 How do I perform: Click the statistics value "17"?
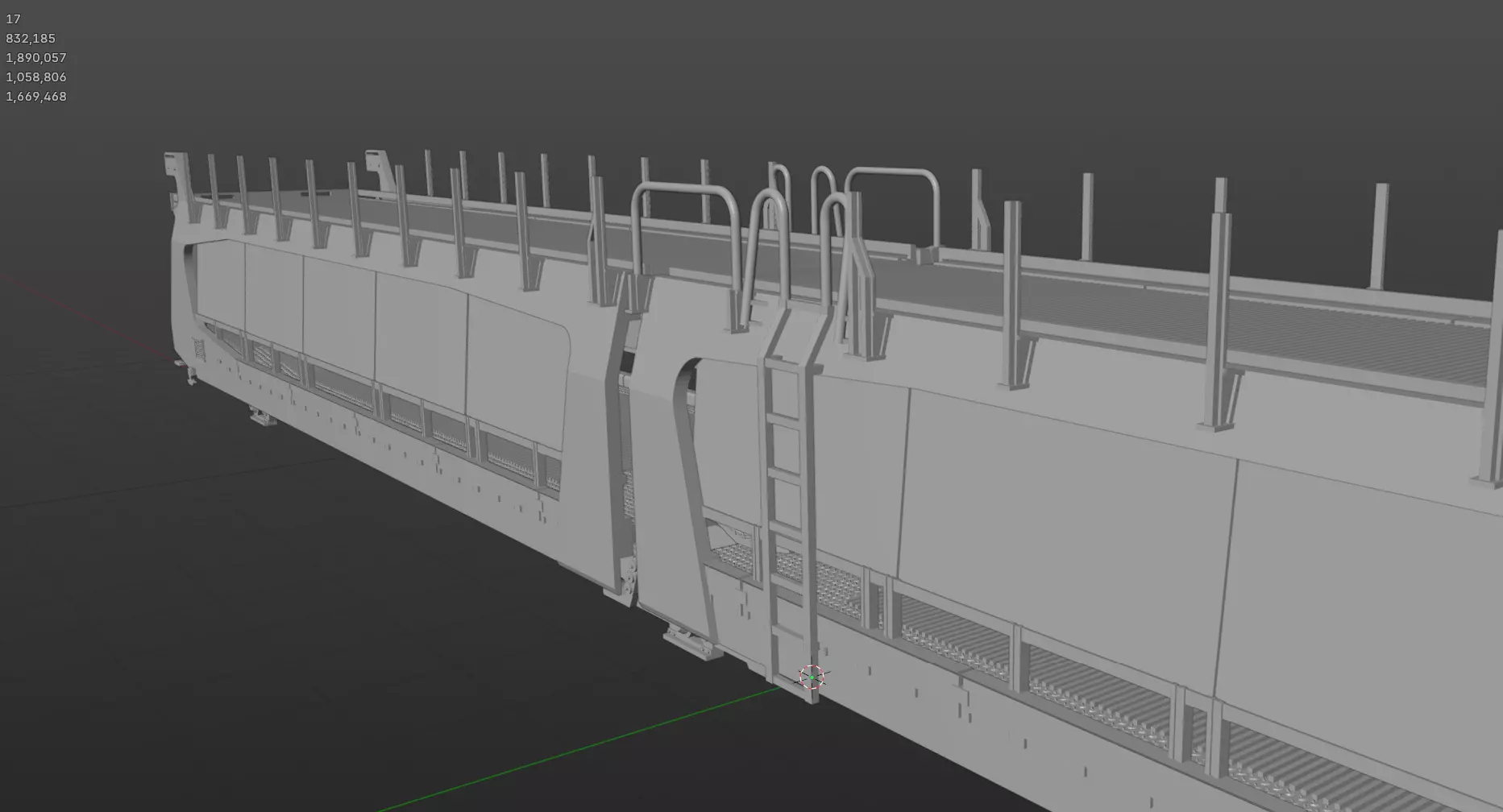[13, 19]
